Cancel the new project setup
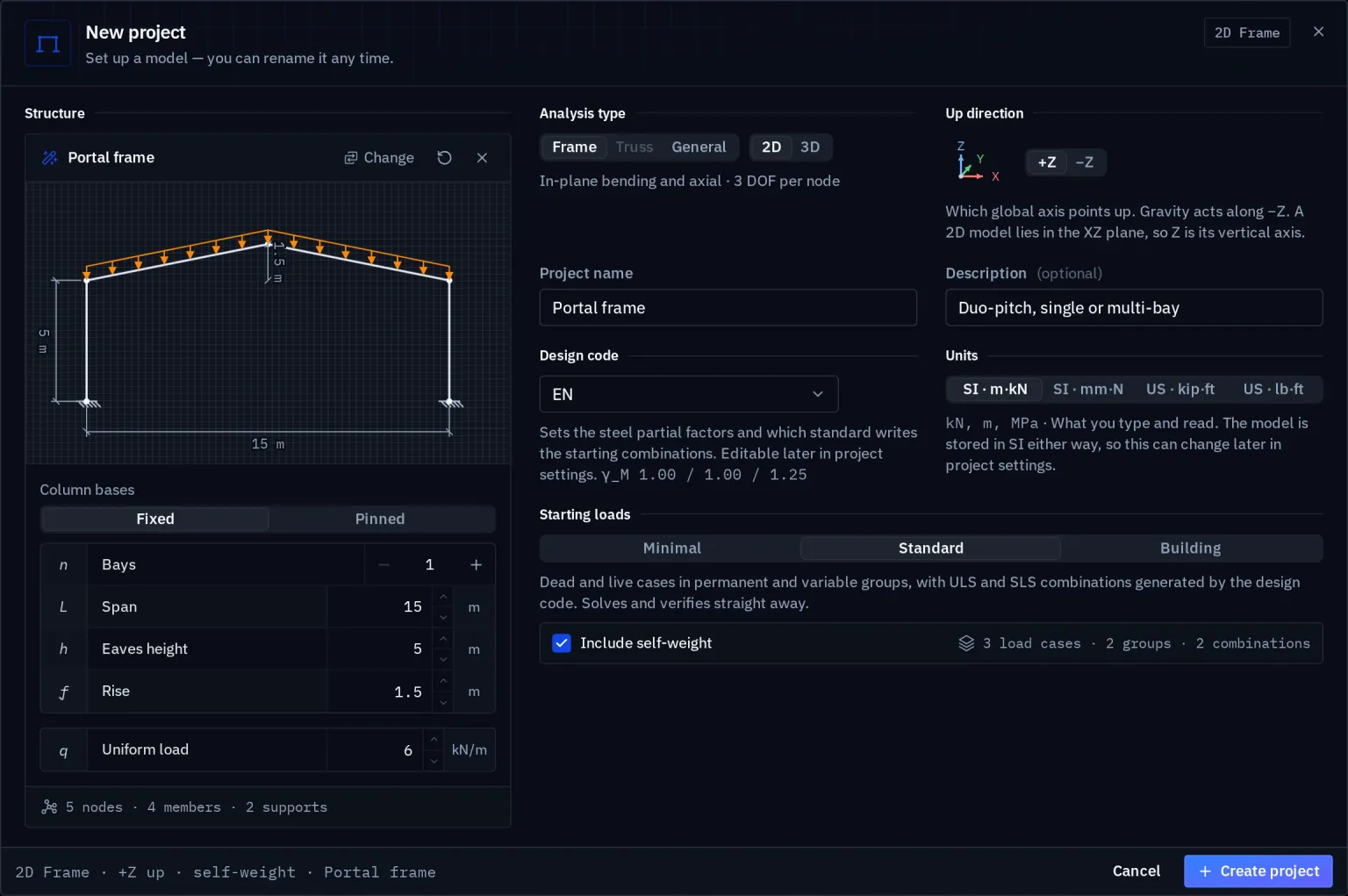The height and width of the screenshot is (896, 1348). tap(1136, 871)
